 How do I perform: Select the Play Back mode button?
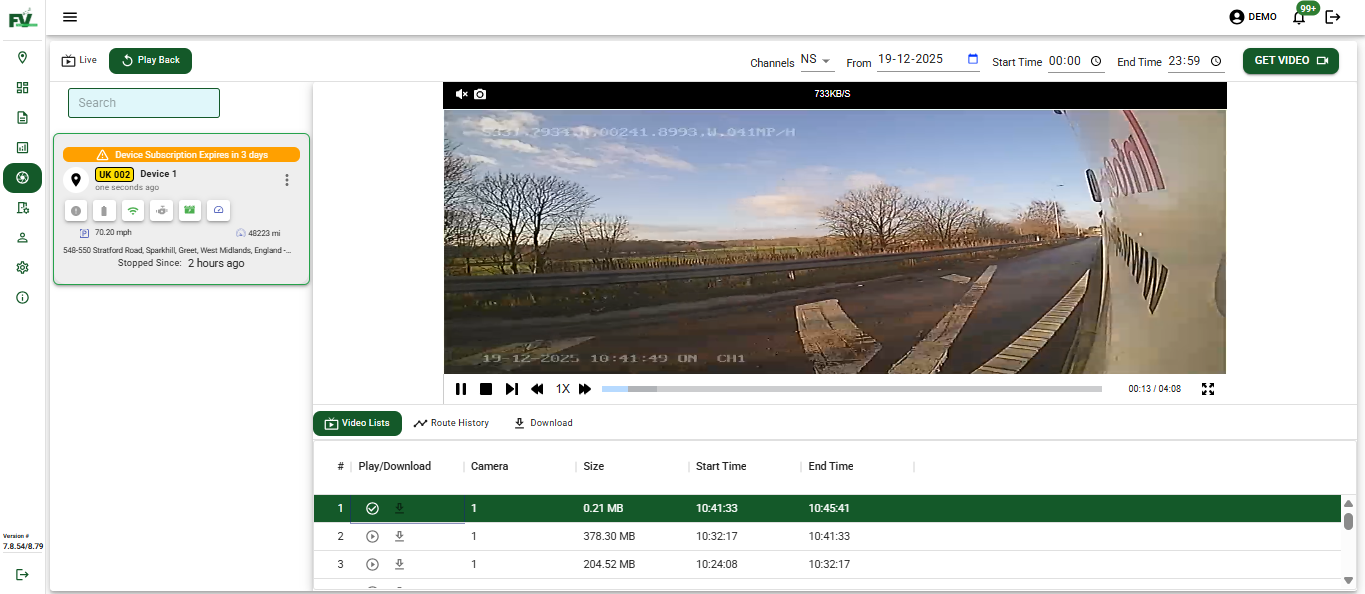[x=150, y=61]
